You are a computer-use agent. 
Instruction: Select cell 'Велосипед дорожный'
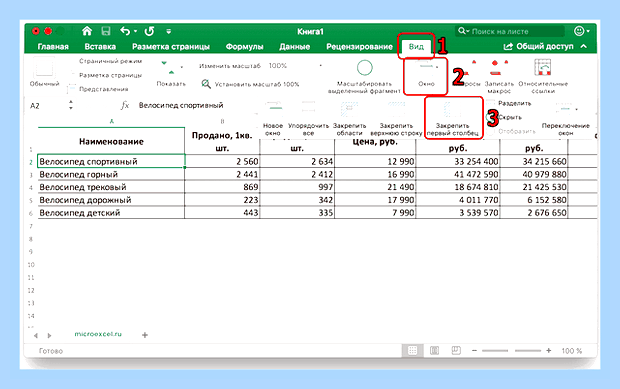coord(111,200)
